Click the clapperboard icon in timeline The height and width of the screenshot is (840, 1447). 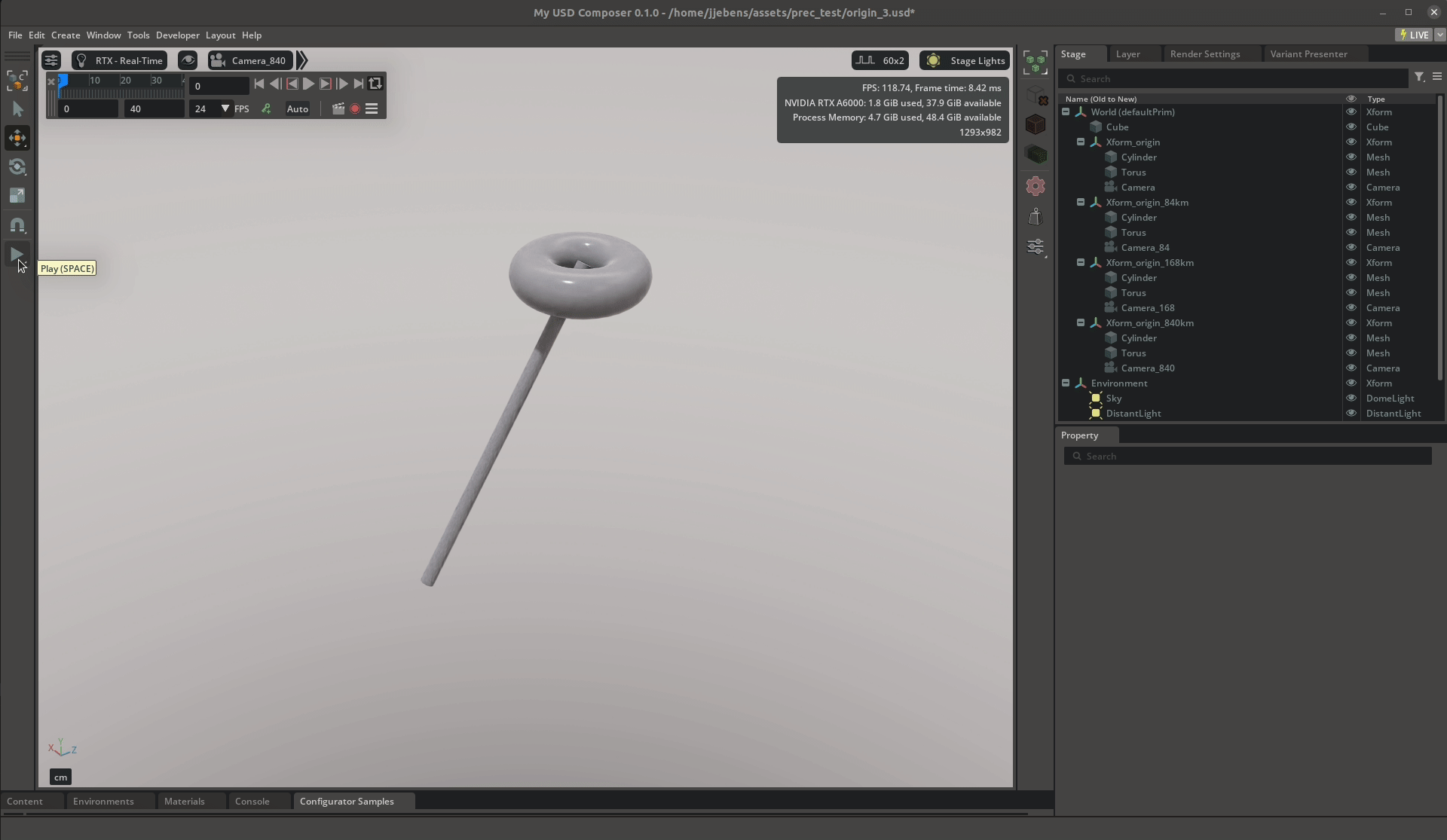tap(338, 108)
